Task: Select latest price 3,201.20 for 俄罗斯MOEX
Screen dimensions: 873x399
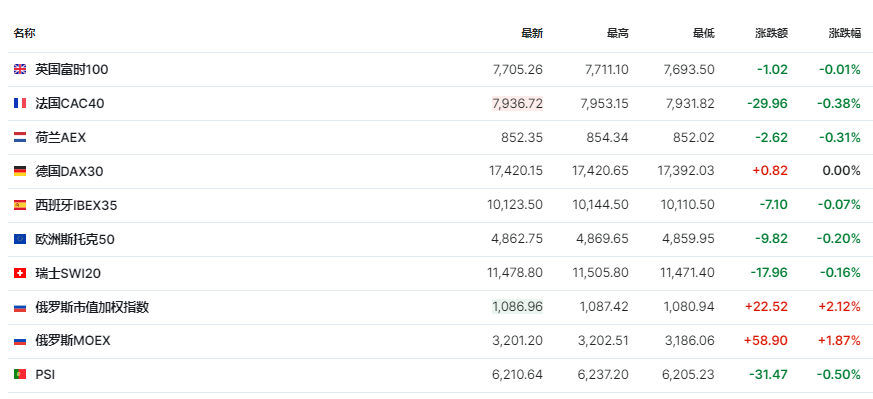Action: (x=518, y=341)
